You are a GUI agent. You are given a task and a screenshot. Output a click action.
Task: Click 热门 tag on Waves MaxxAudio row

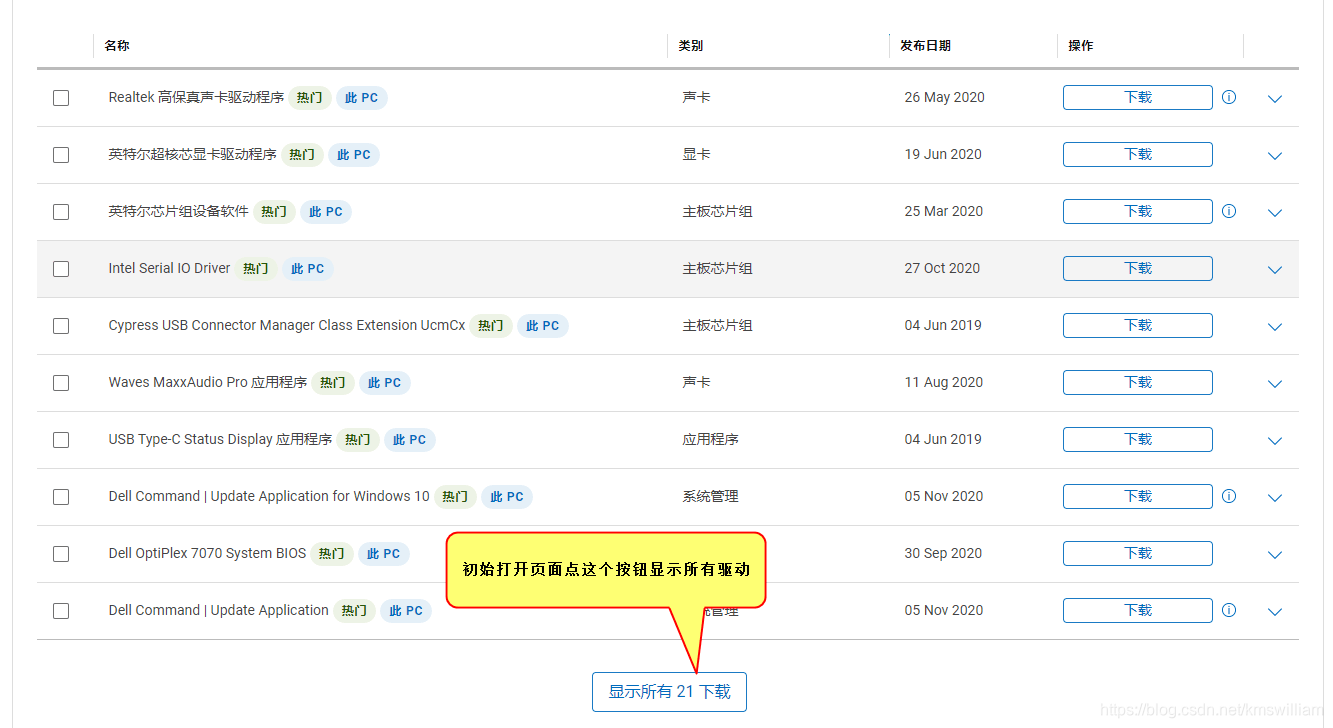333,383
